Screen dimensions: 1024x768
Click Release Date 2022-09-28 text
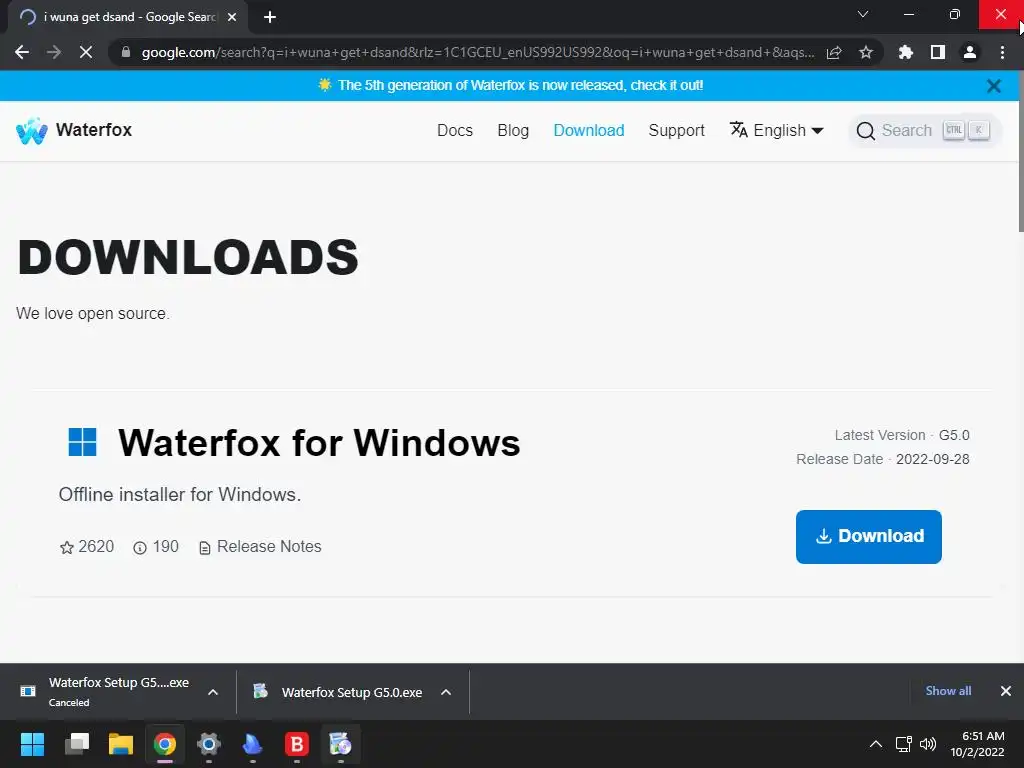pos(882,459)
